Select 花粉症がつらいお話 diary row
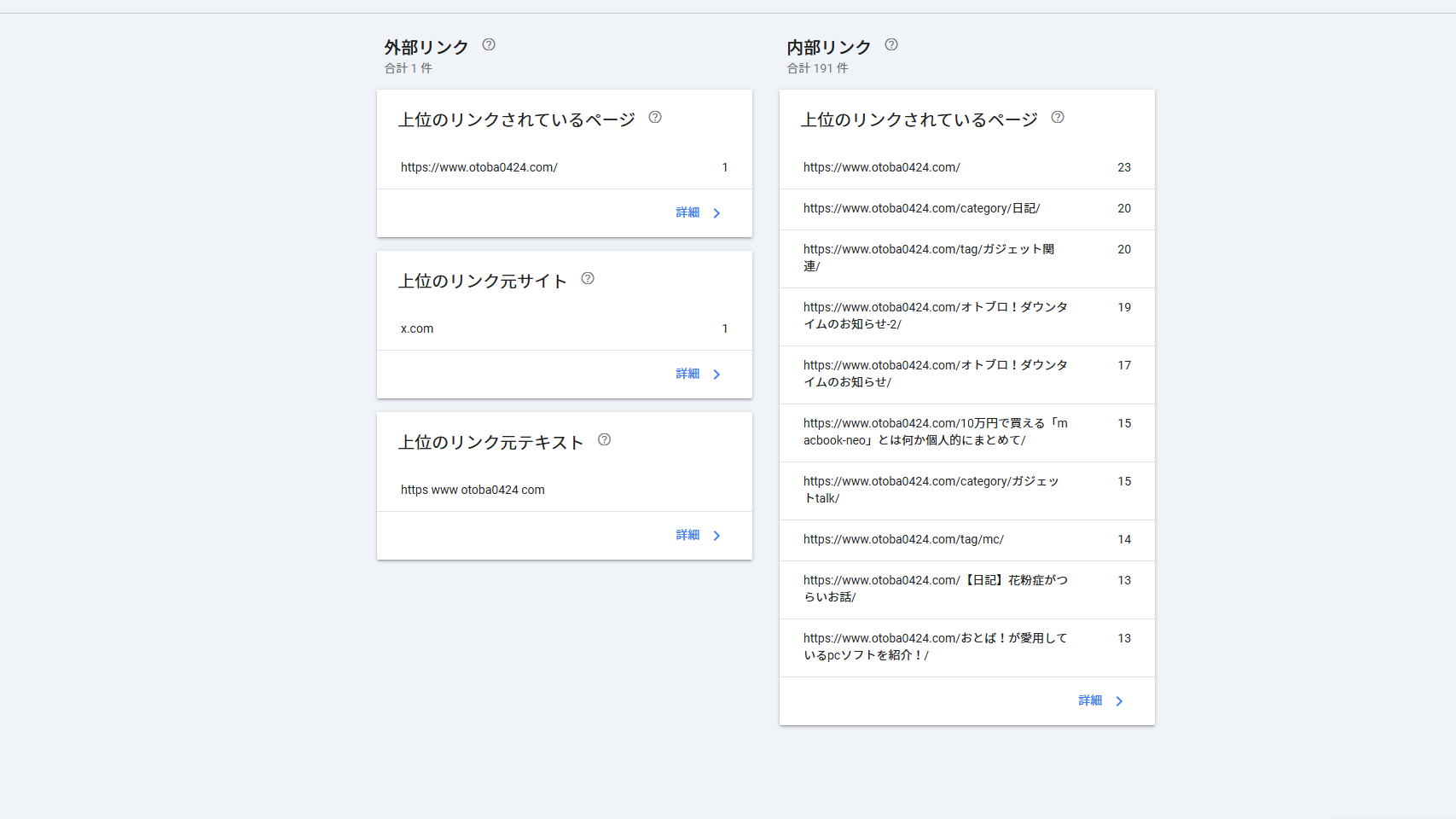Screen dimensions: 1456x819 966,590
